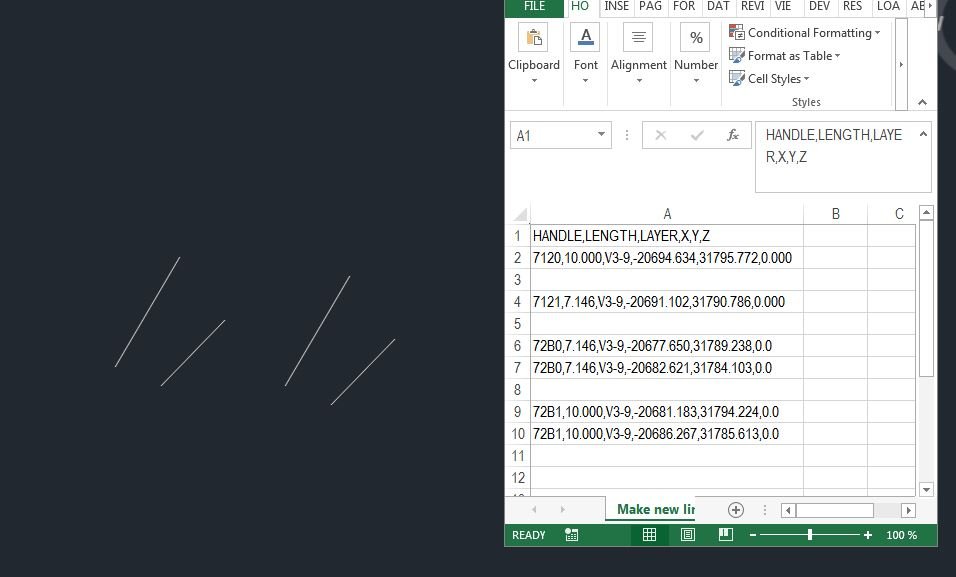
Task: Click vertical scrollbar down arrow
Action: 926,489
